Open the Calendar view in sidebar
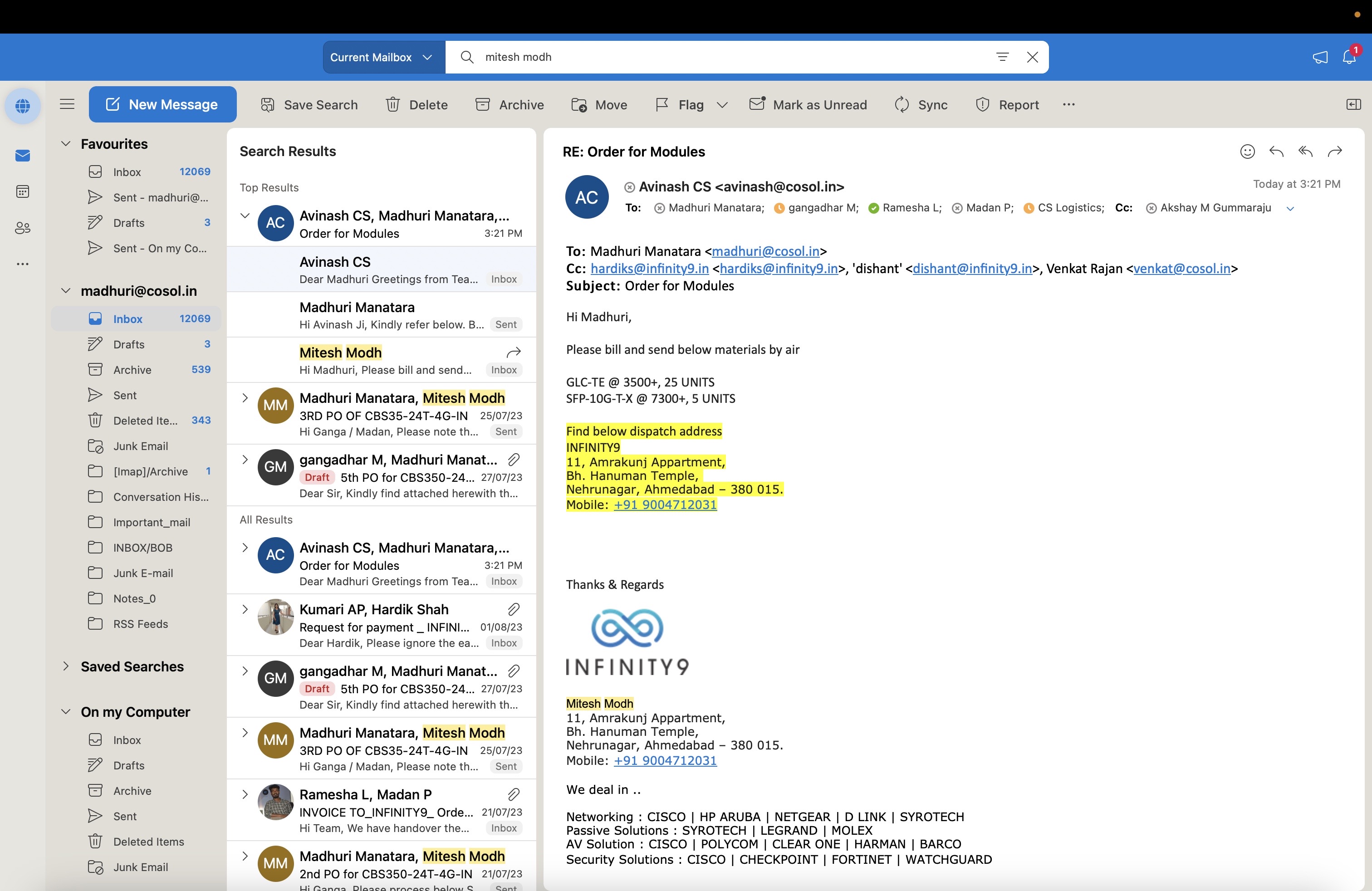Viewport: 1372px width, 891px height. [x=23, y=192]
